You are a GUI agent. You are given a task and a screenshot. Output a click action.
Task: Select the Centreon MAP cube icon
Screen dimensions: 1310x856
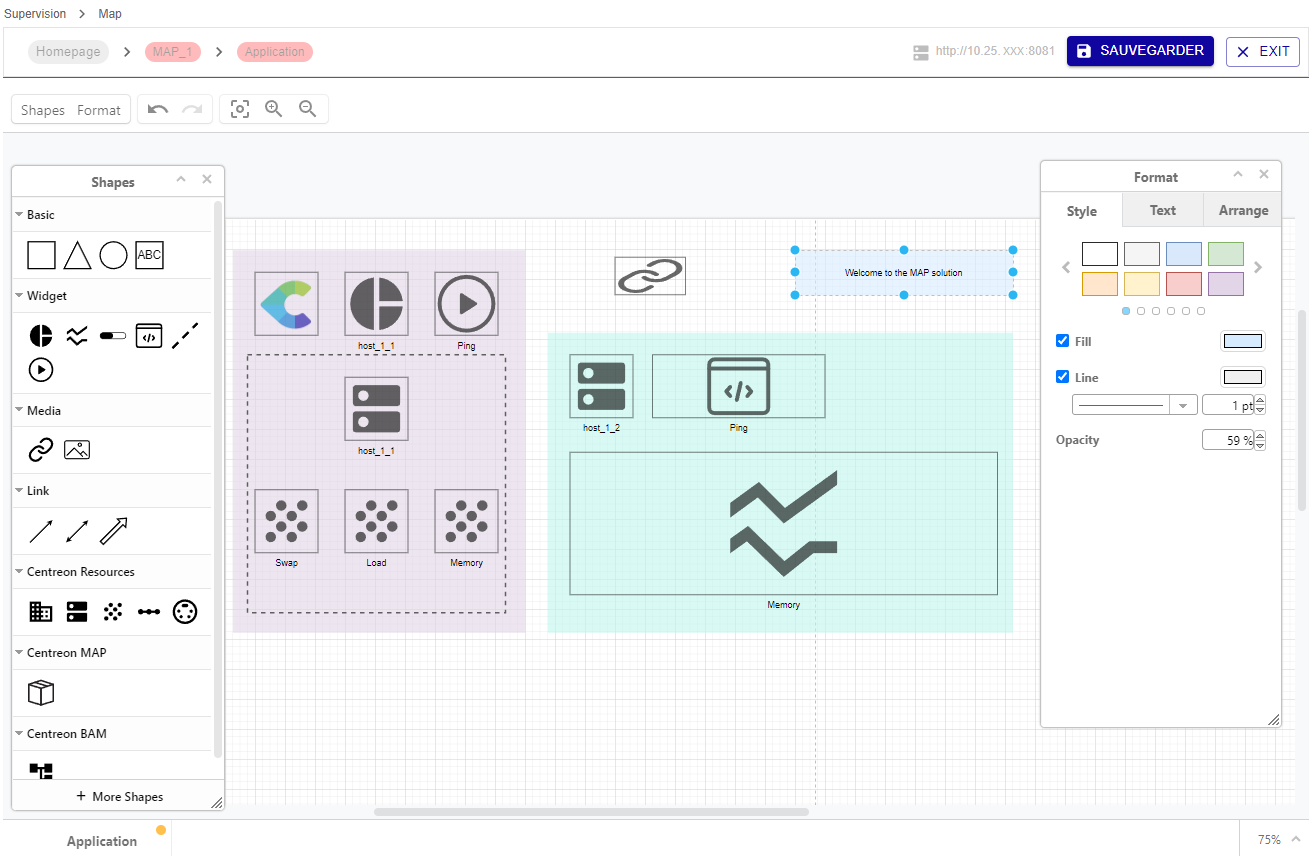tap(41, 692)
